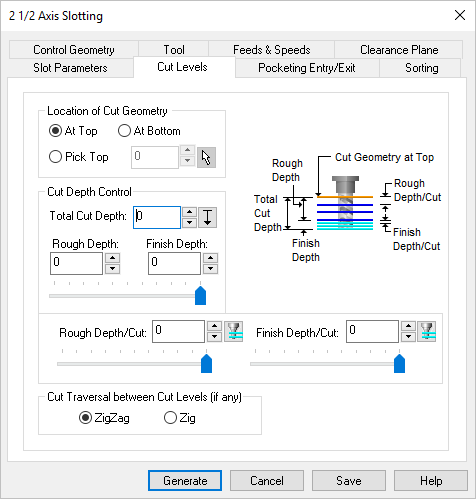Decrease Total Cut Depth with down arrow
476x499 pixels.
click(189, 222)
